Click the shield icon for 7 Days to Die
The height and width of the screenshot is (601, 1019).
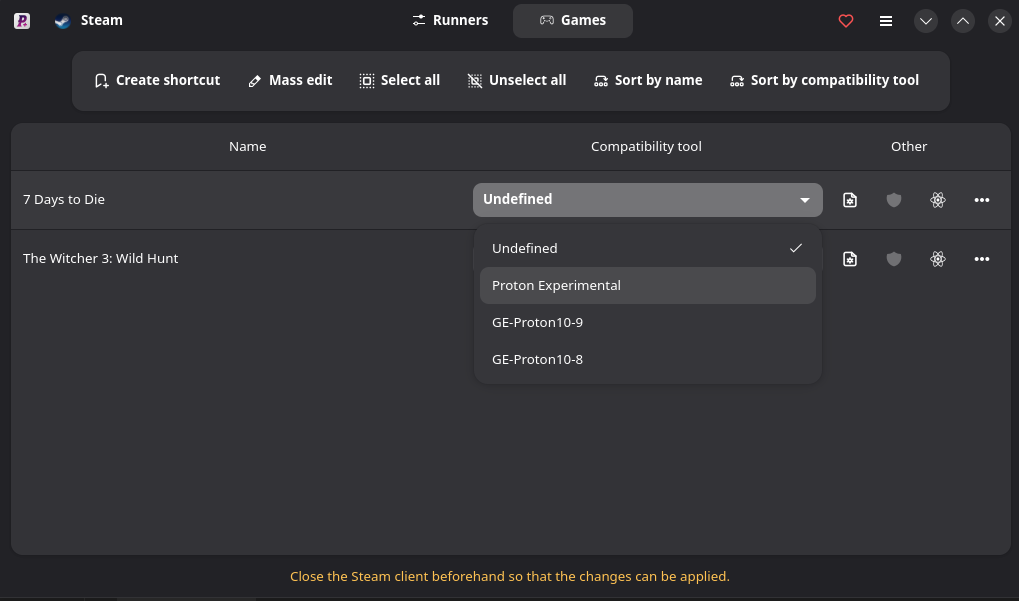click(x=894, y=200)
